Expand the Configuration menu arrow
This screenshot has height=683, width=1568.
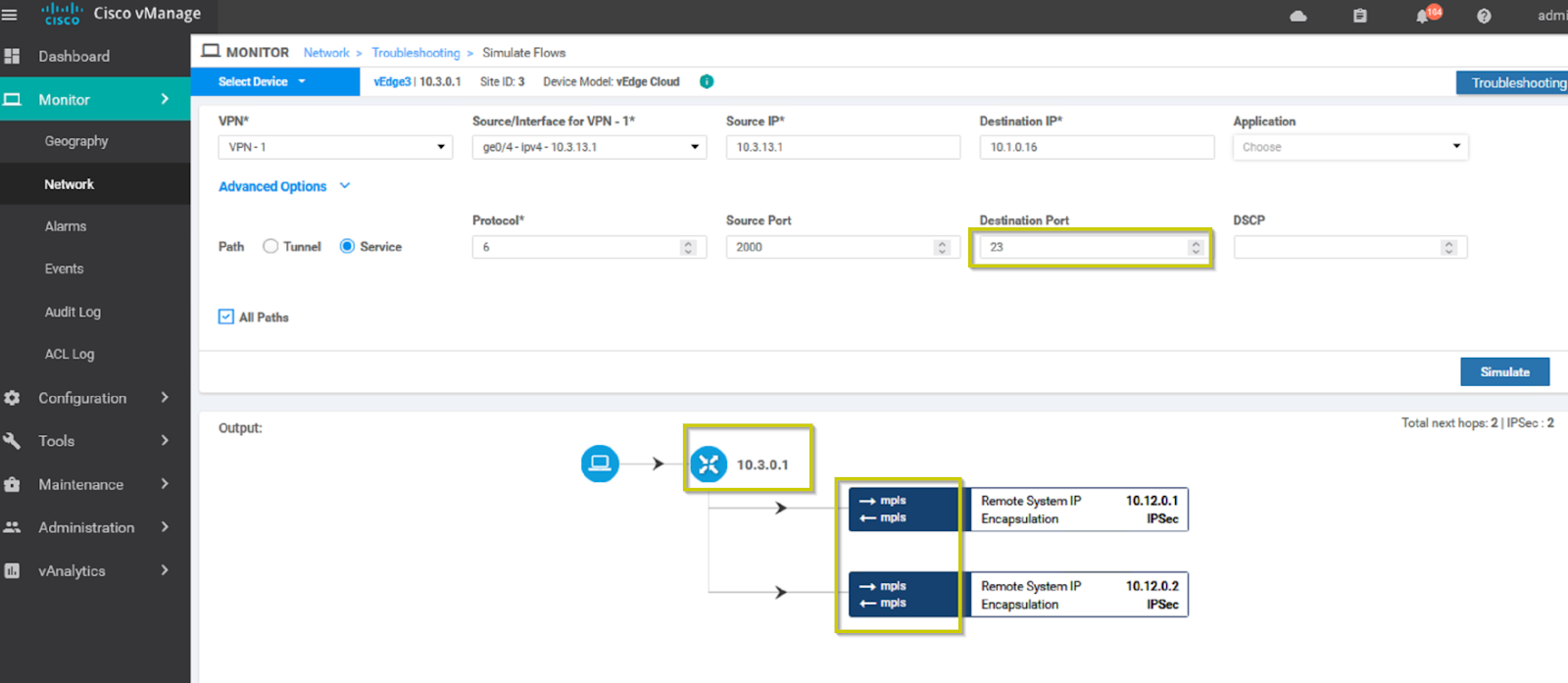pyautogui.click(x=165, y=398)
